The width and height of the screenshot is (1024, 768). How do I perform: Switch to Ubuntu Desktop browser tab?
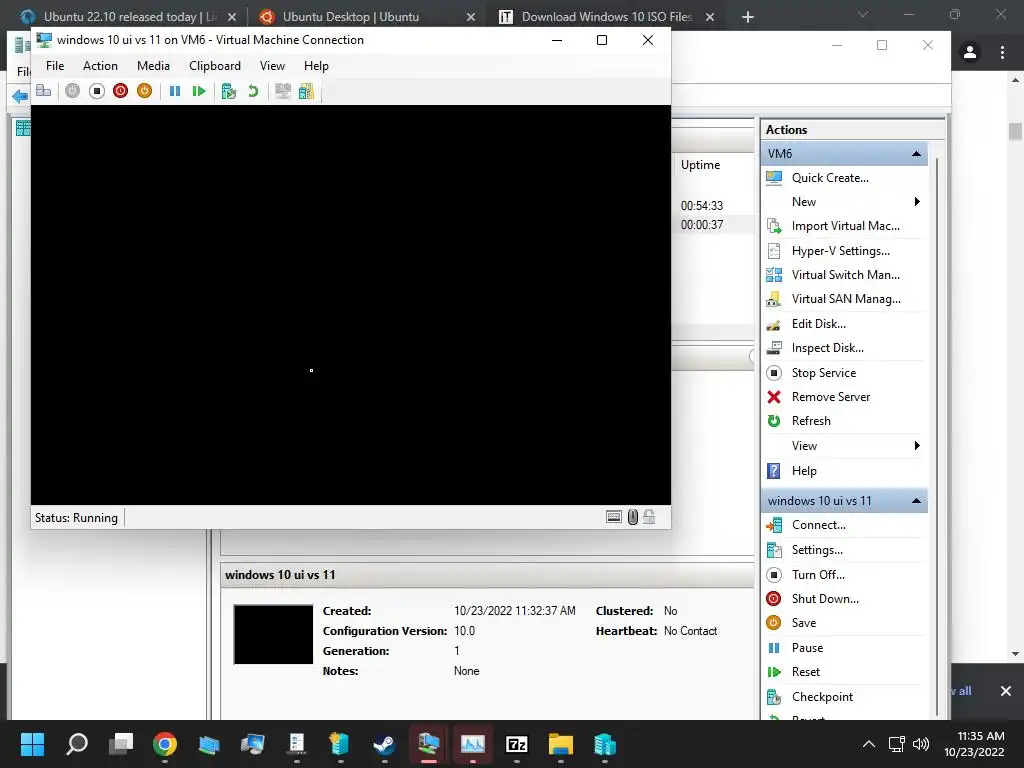(367, 16)
